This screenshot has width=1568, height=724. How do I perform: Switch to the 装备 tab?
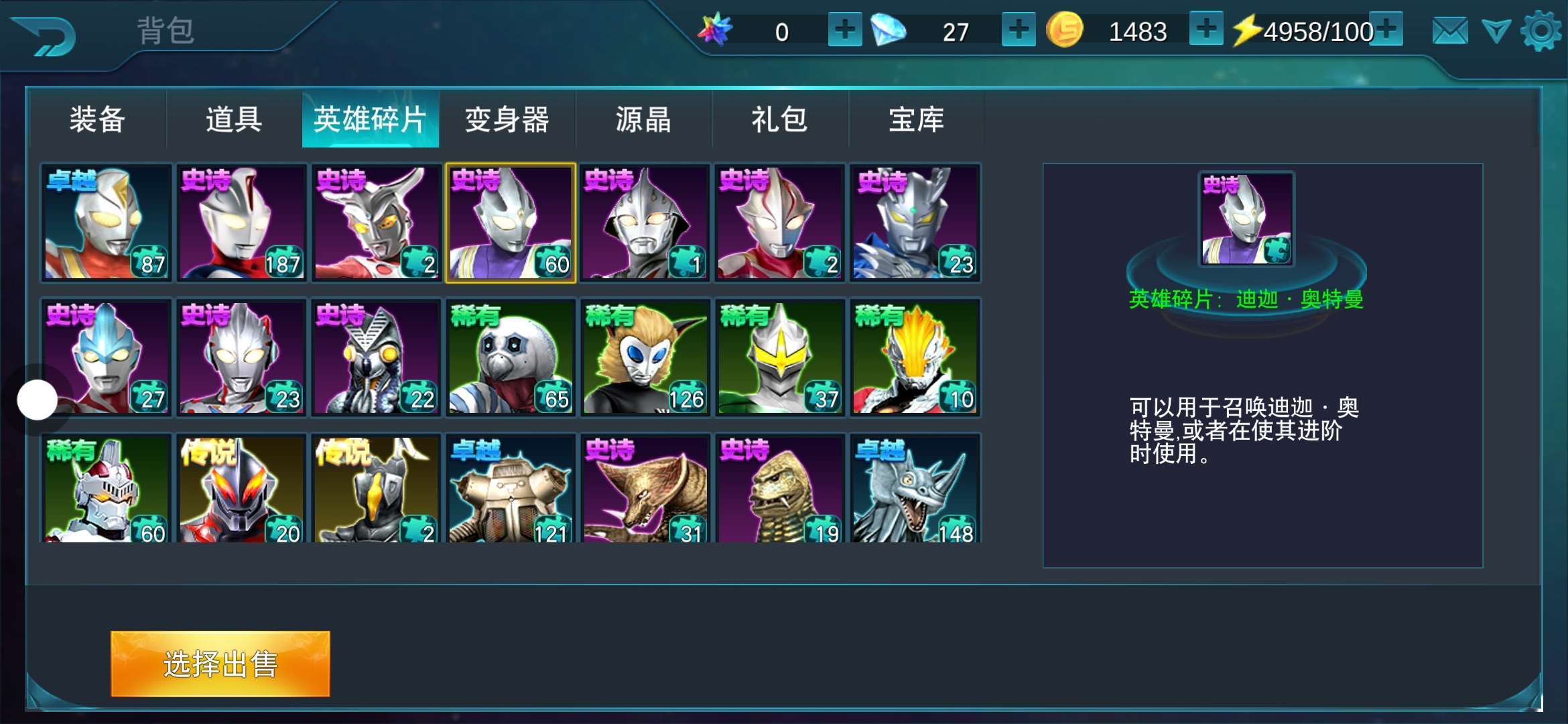coord(98,119)
